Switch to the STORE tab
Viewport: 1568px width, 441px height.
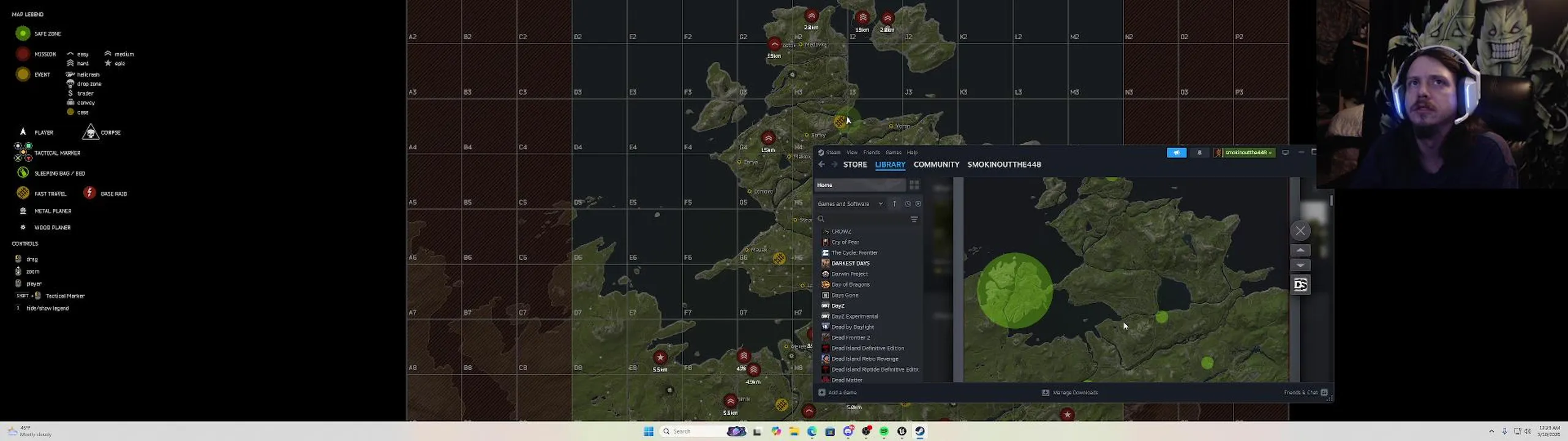click(855, 165)
